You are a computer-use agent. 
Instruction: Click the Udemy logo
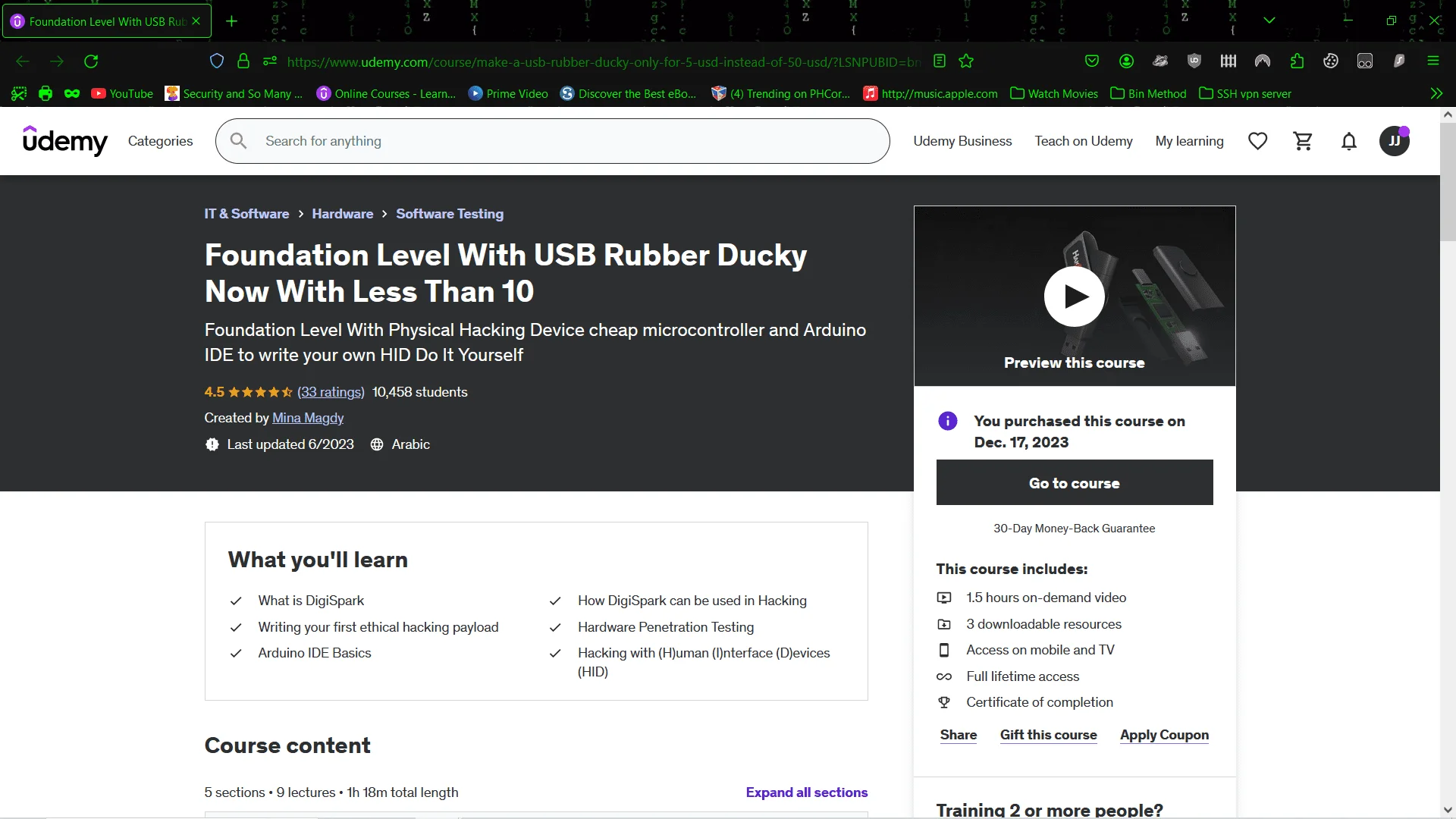click(x=65, y=141)
